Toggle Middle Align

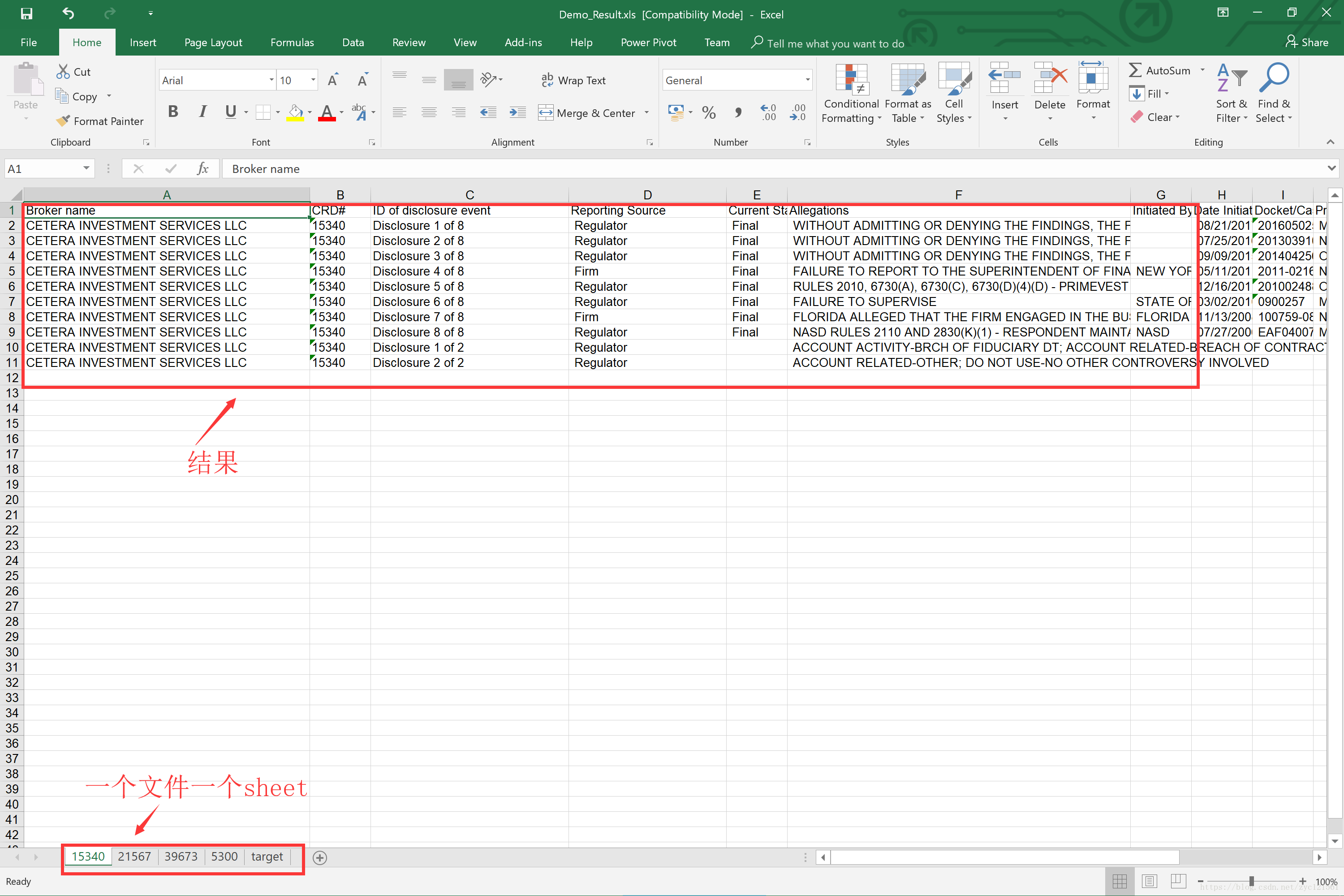429,80
